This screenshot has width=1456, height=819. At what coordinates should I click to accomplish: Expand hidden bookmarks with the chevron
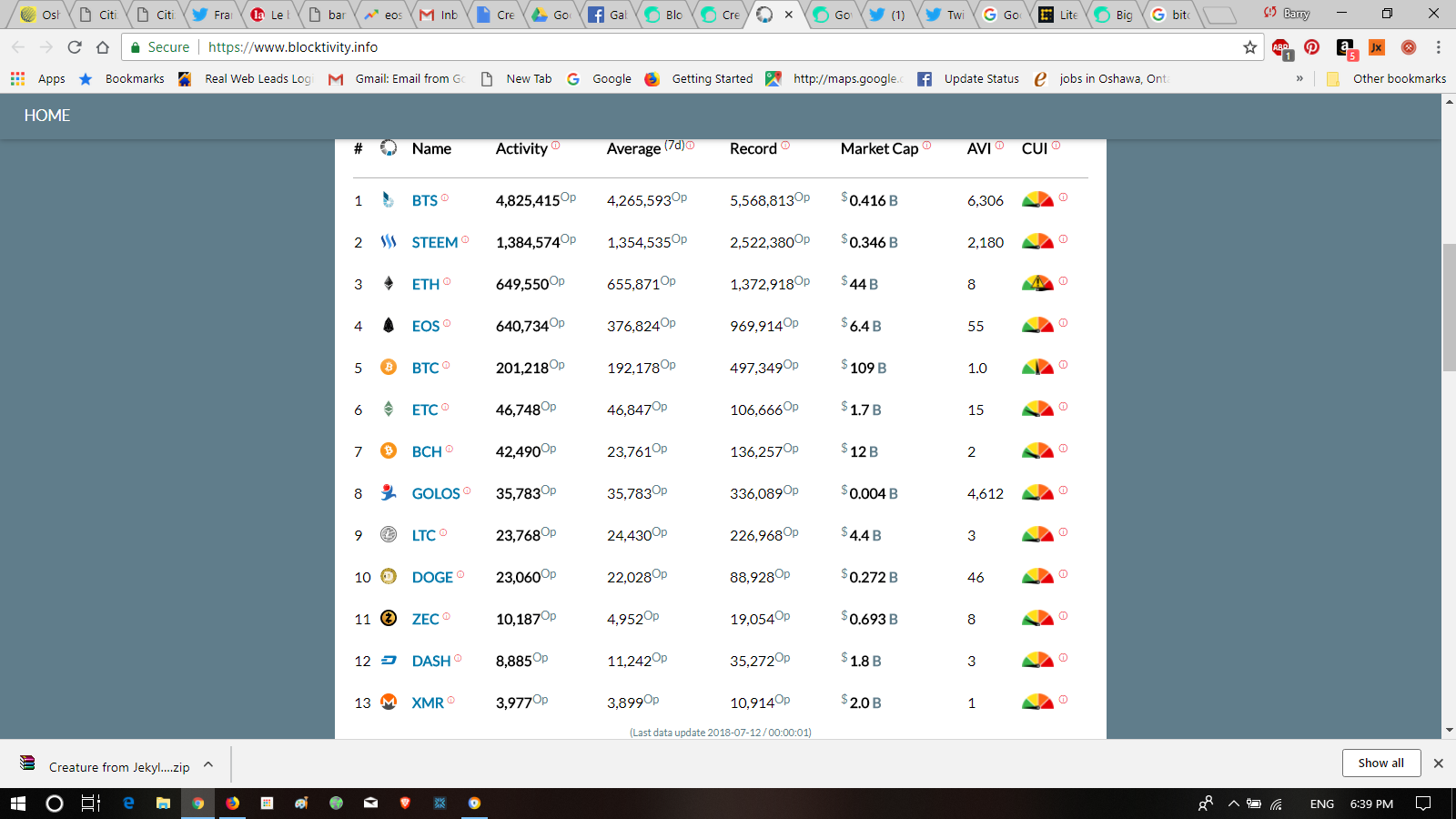click(1299, 78)
